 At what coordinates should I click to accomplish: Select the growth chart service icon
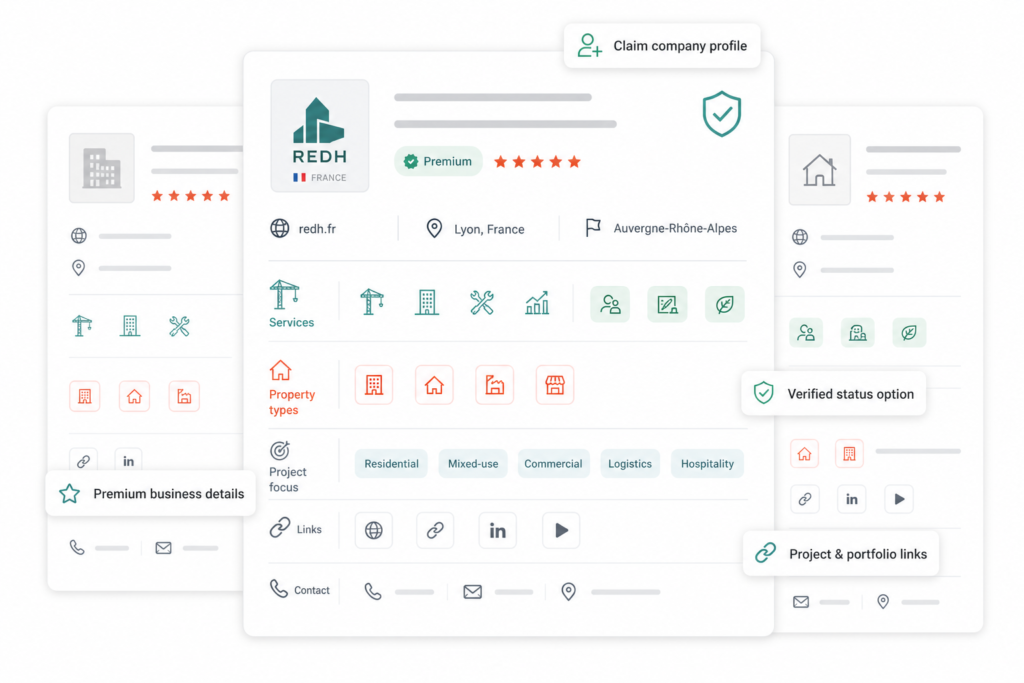537,303
